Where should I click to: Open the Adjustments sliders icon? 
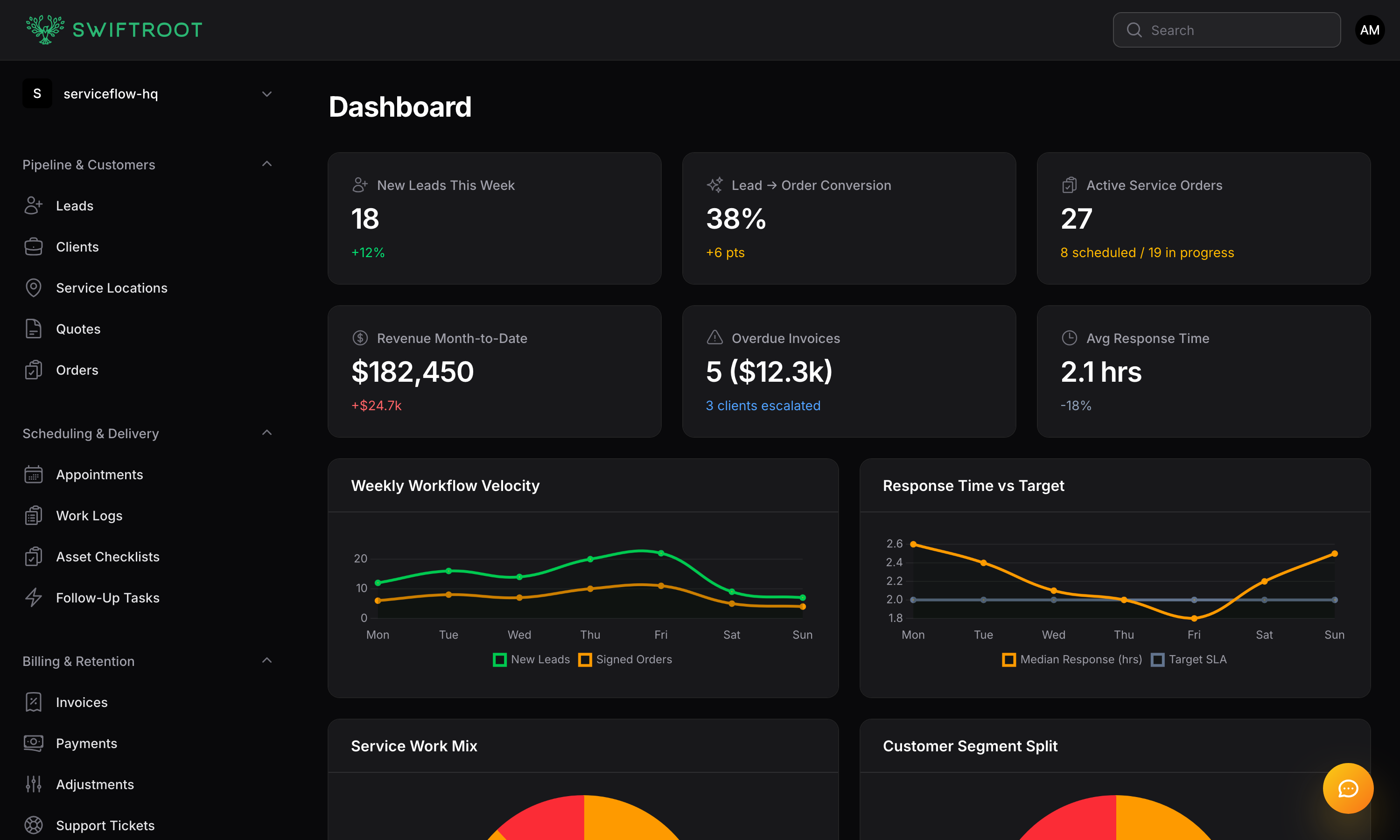34,784
